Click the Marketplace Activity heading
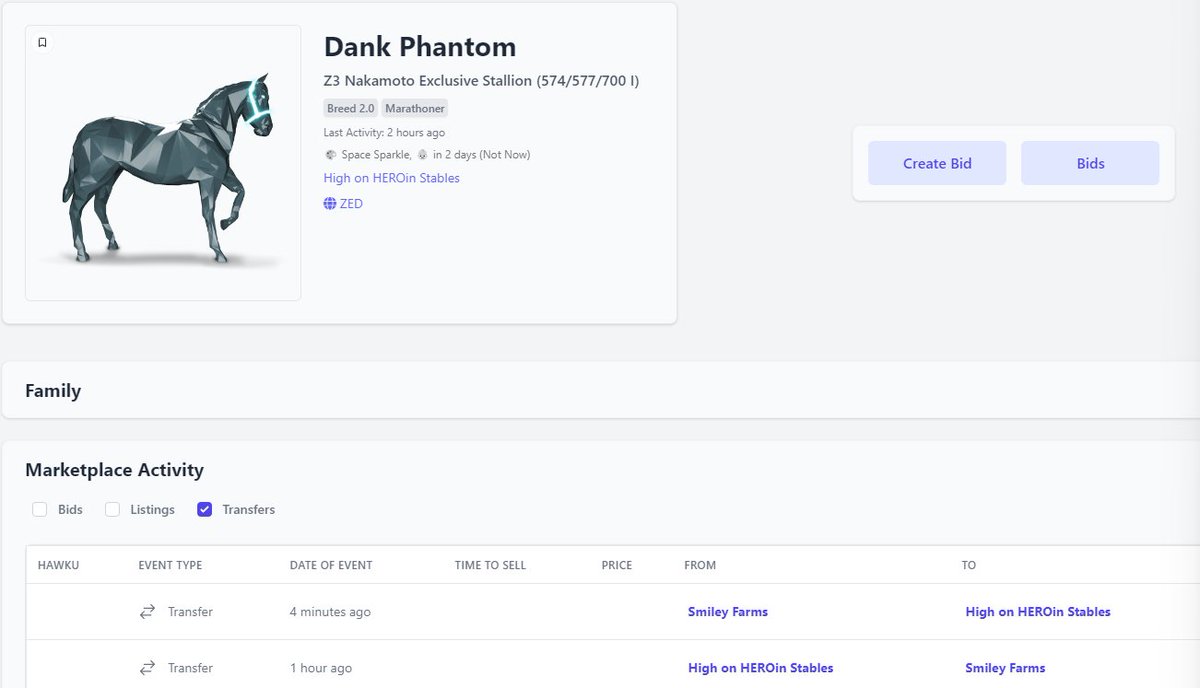The height and width of the screenshot is (688, 1200). coord(114,470)
